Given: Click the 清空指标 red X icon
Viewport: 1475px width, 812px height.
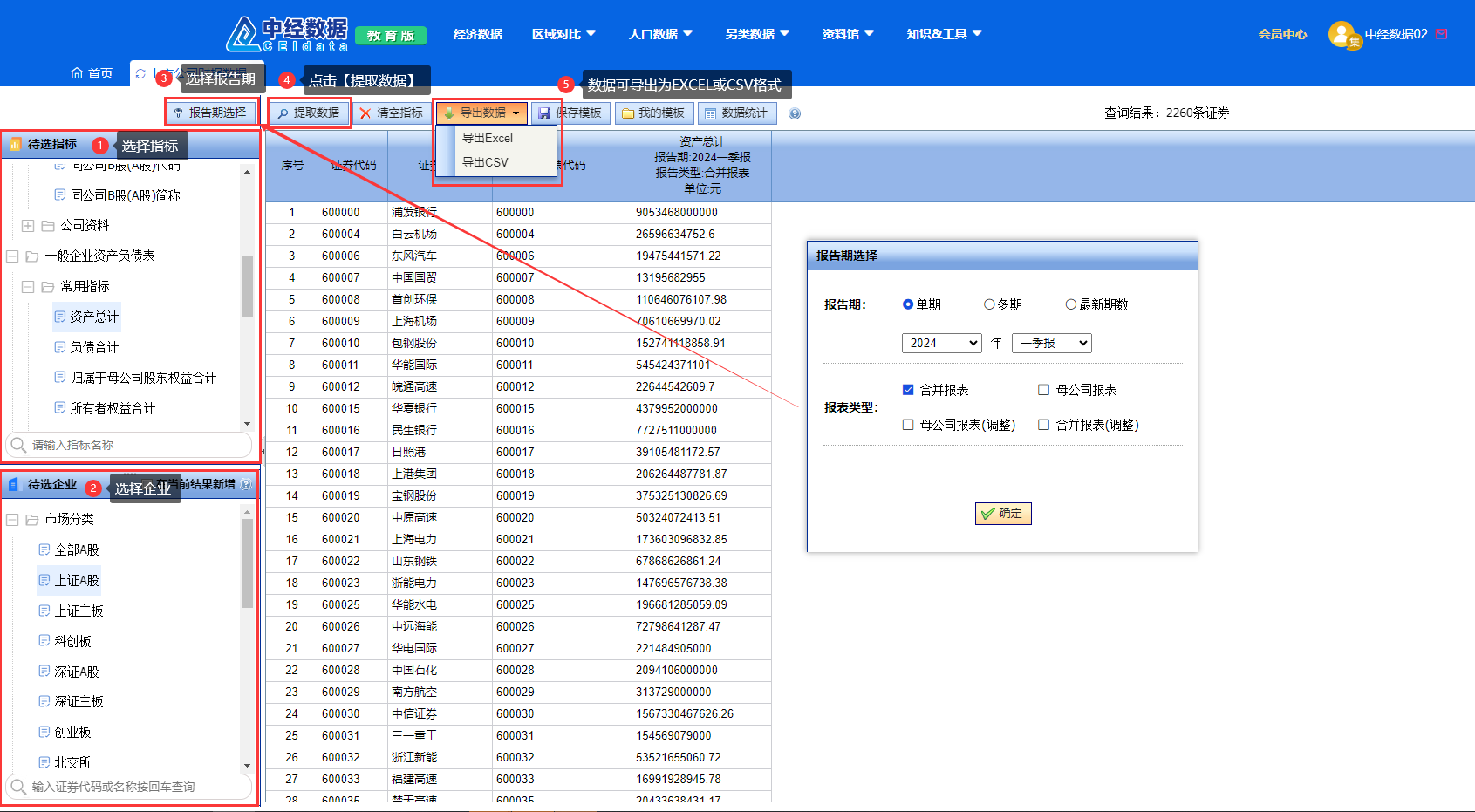Looking at the screenshot, I should click(365, 113).
